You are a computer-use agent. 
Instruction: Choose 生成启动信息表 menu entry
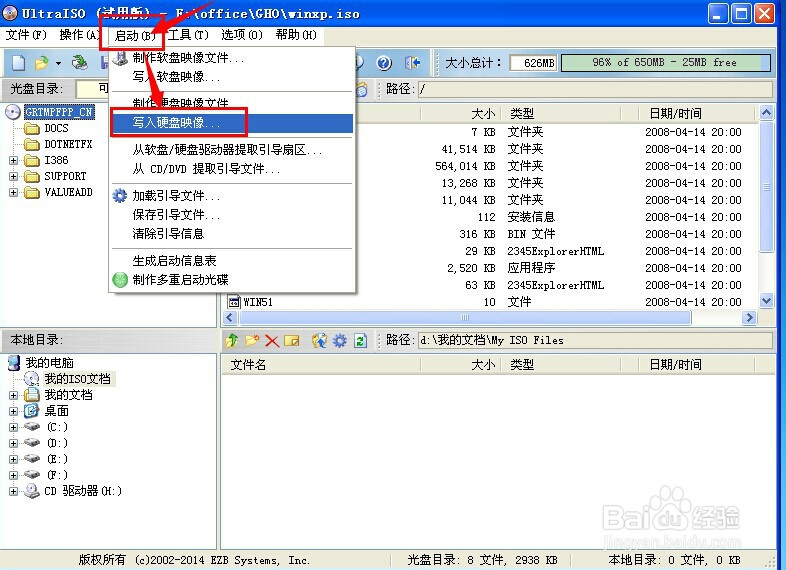point(232,261)
